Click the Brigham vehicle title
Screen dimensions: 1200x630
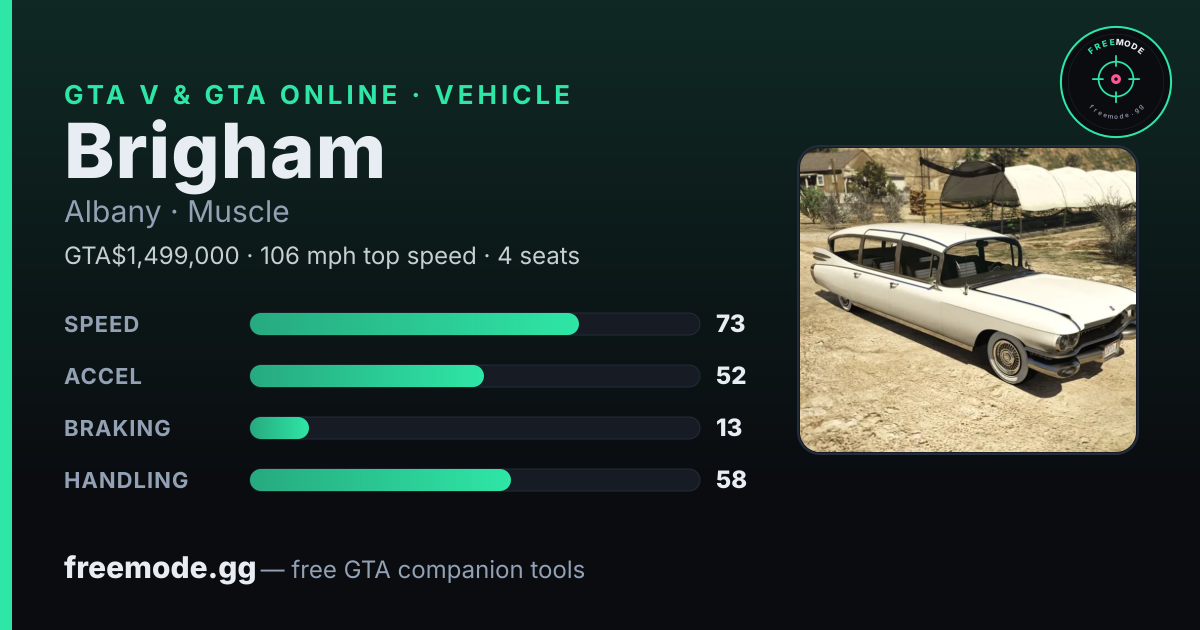click(x=225, y=152)
